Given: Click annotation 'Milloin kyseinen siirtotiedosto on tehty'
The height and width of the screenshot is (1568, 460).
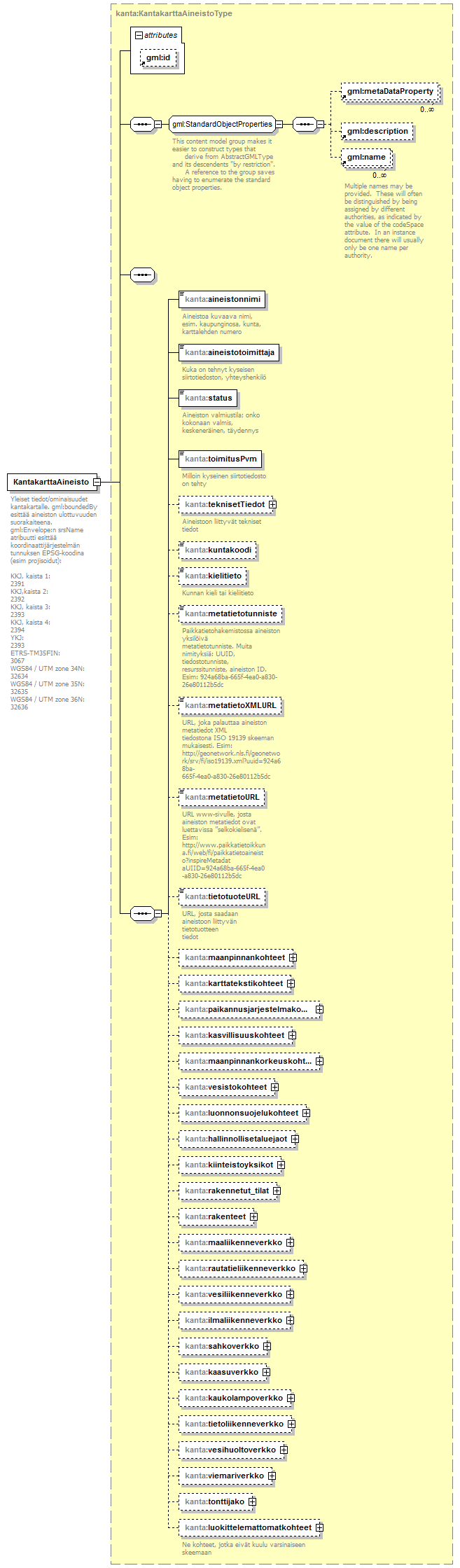Looking at the screenshot, I should tap(224, 480).
